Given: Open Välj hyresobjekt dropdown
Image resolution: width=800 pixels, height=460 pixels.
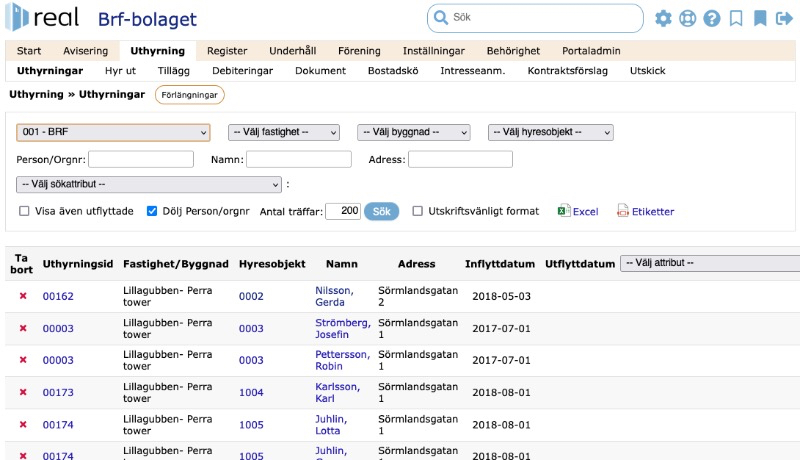Looking at the screenshot, I should point(551,132).
